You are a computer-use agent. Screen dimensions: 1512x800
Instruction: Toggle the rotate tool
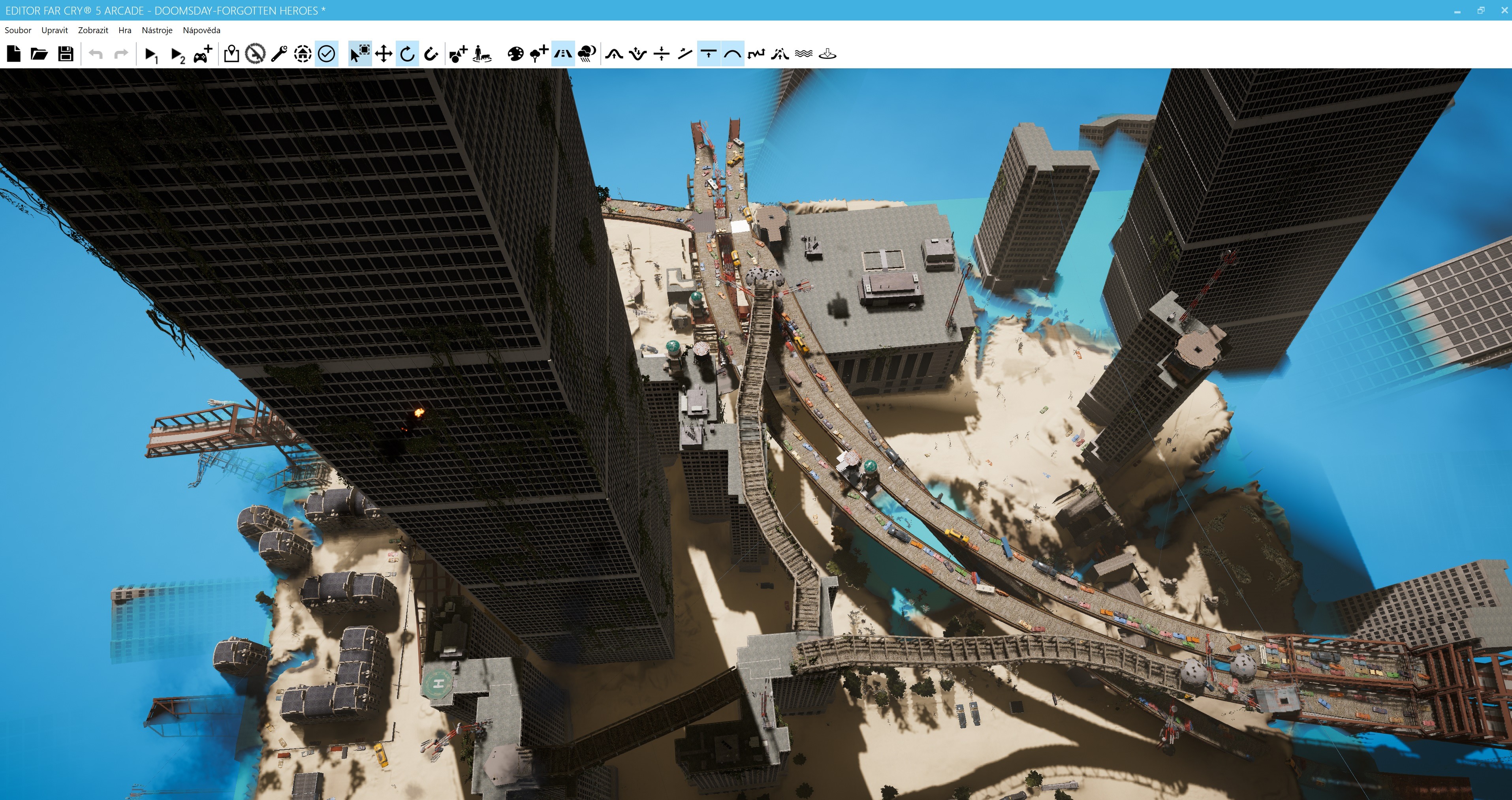point(407,54)
